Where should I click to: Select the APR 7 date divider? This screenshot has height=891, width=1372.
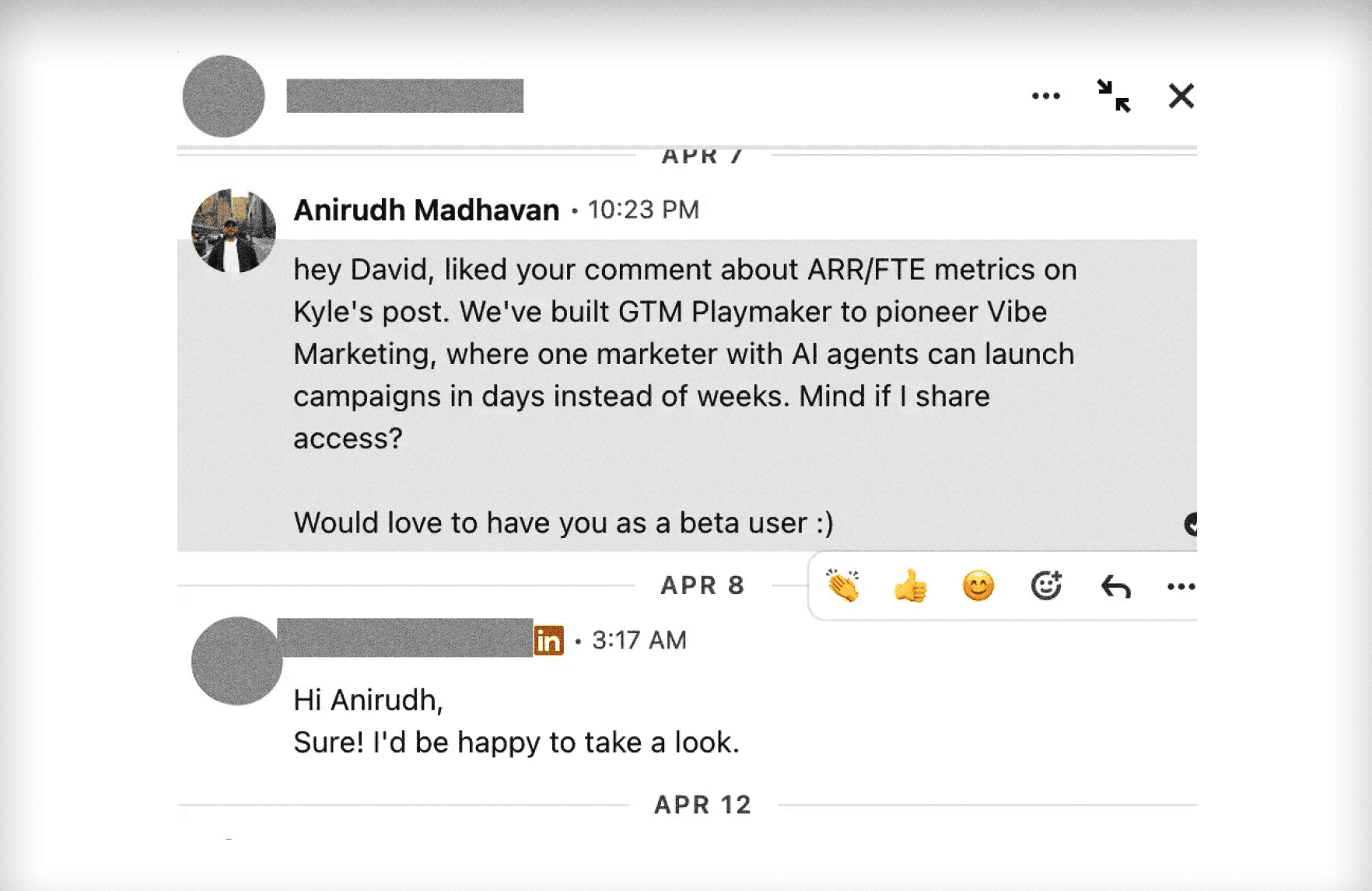click(699, 155)
